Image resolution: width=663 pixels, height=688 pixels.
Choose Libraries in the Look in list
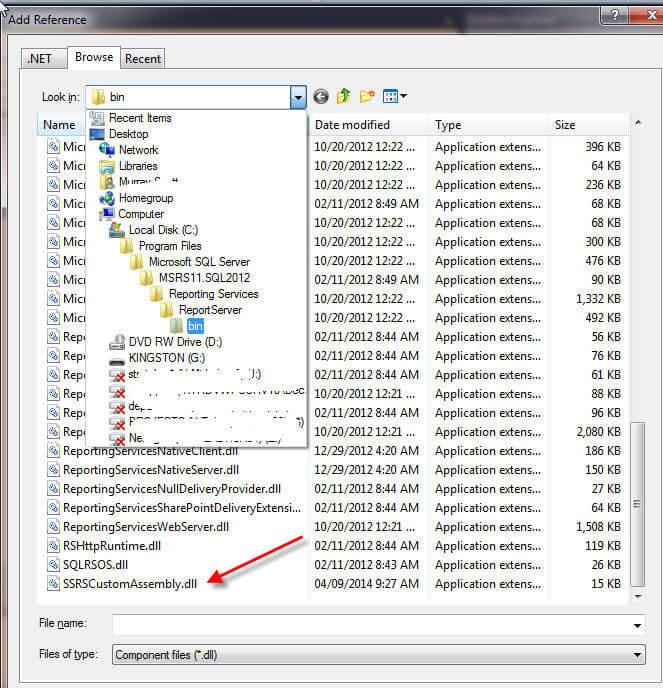138,166
